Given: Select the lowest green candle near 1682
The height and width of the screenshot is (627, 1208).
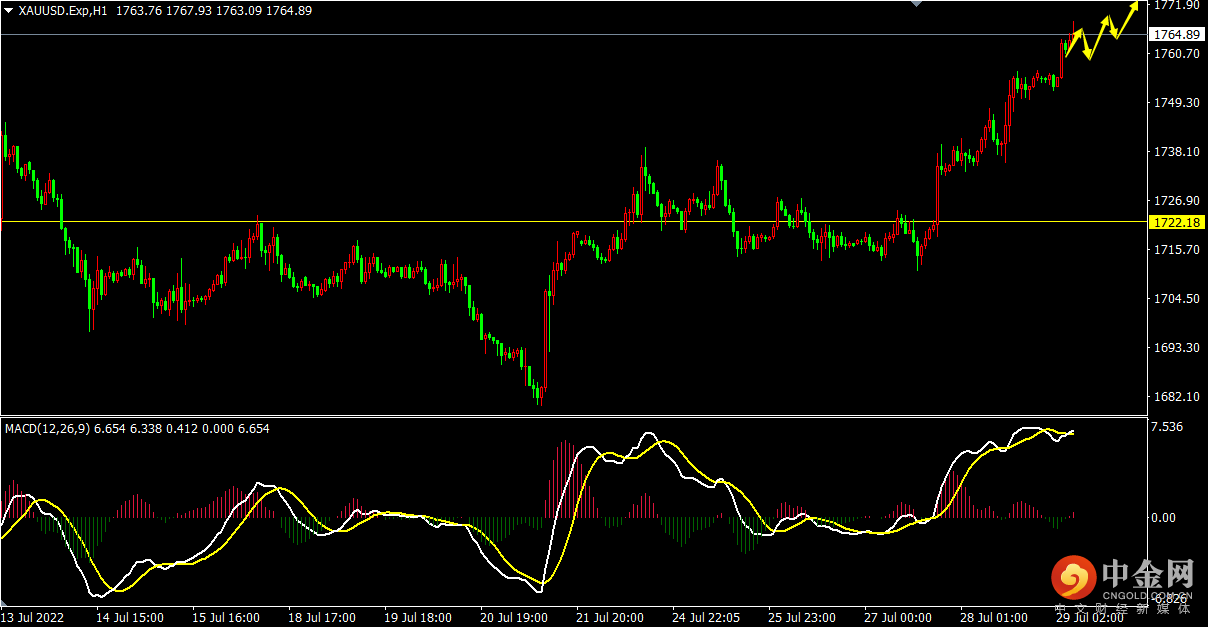Looking at the screenshot, I should click(x=539, y=392).
